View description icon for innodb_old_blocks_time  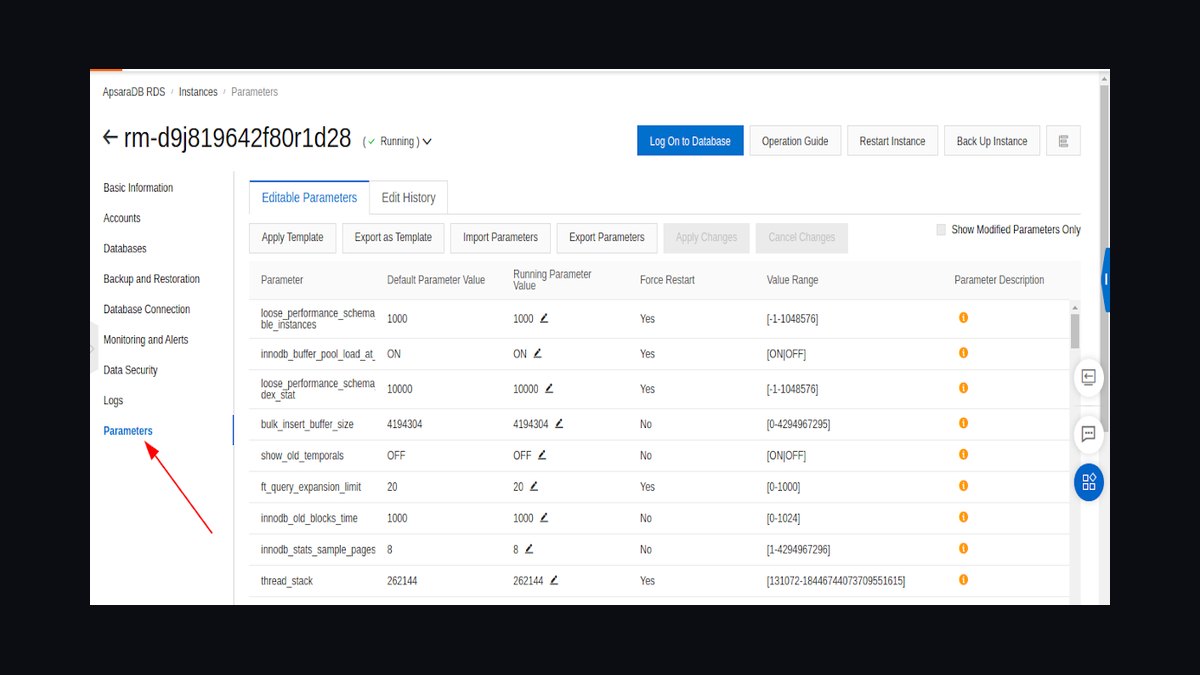tap(964, 517)
